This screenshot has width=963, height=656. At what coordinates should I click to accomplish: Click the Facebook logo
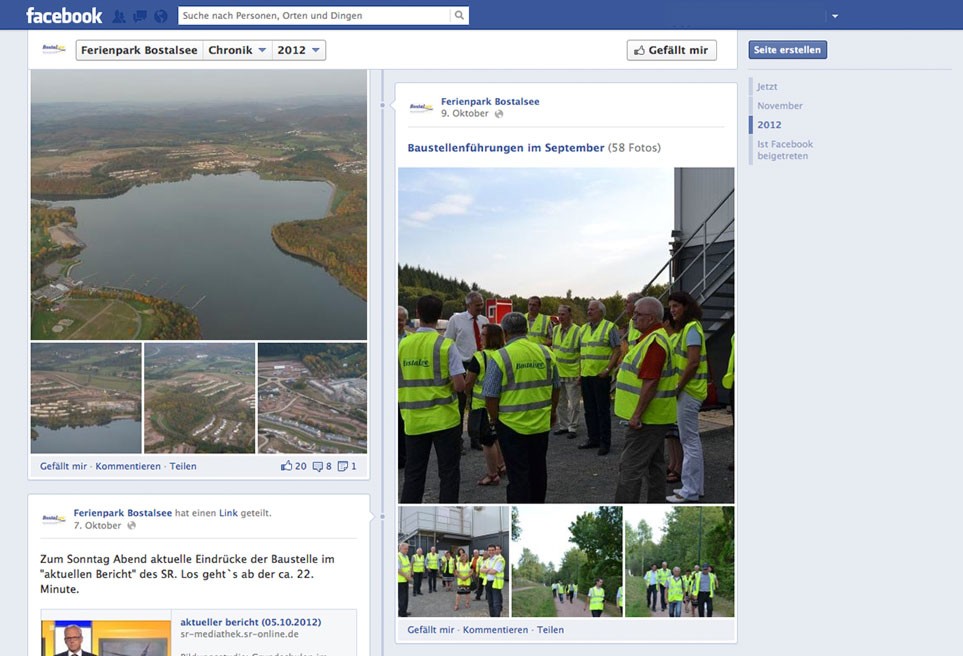click(x=64, y=15)
